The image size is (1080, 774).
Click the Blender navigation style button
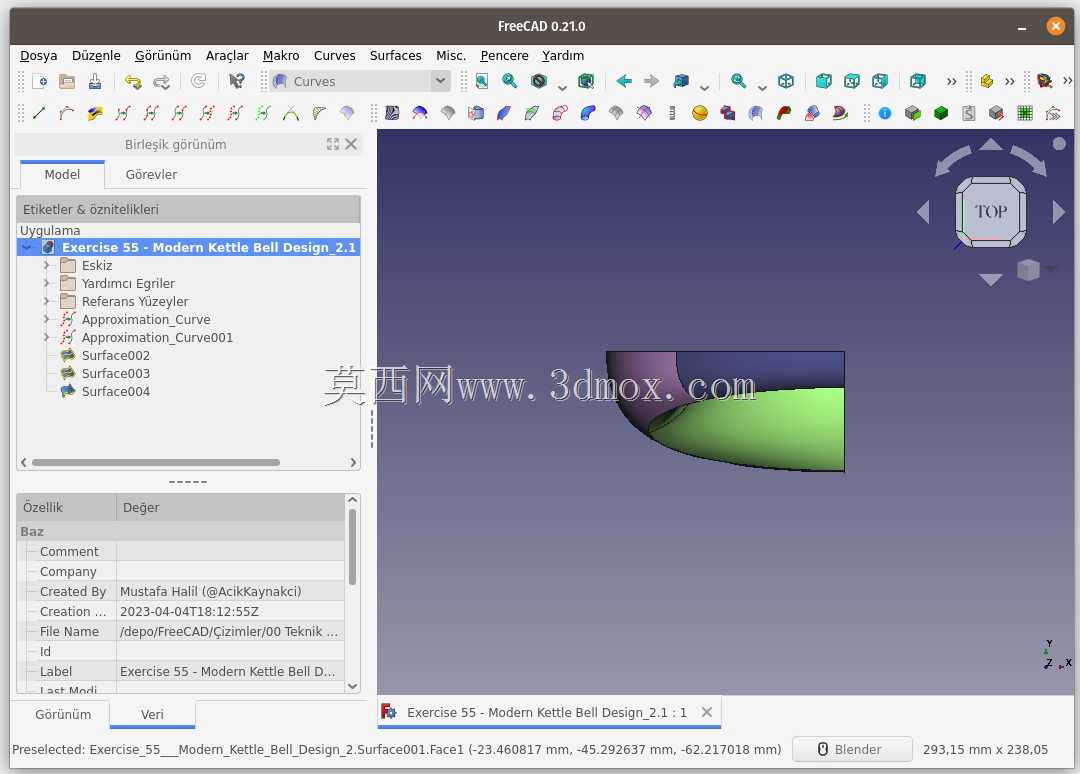coord(852,749)
